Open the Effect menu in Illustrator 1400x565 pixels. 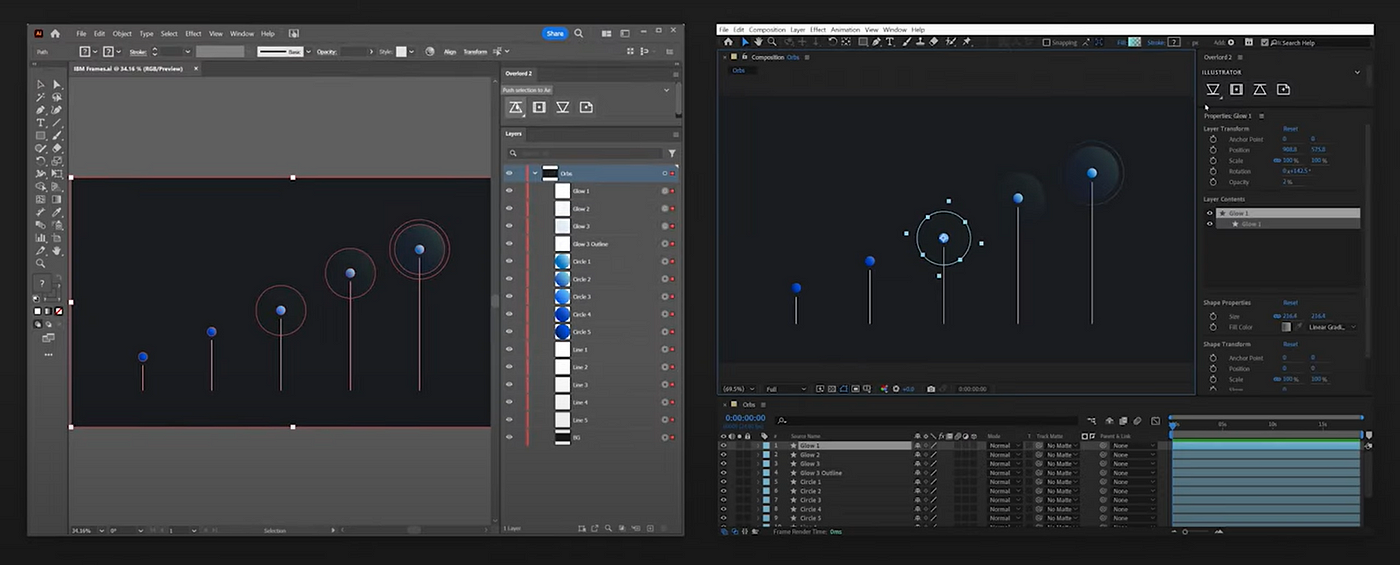(193, 34)
